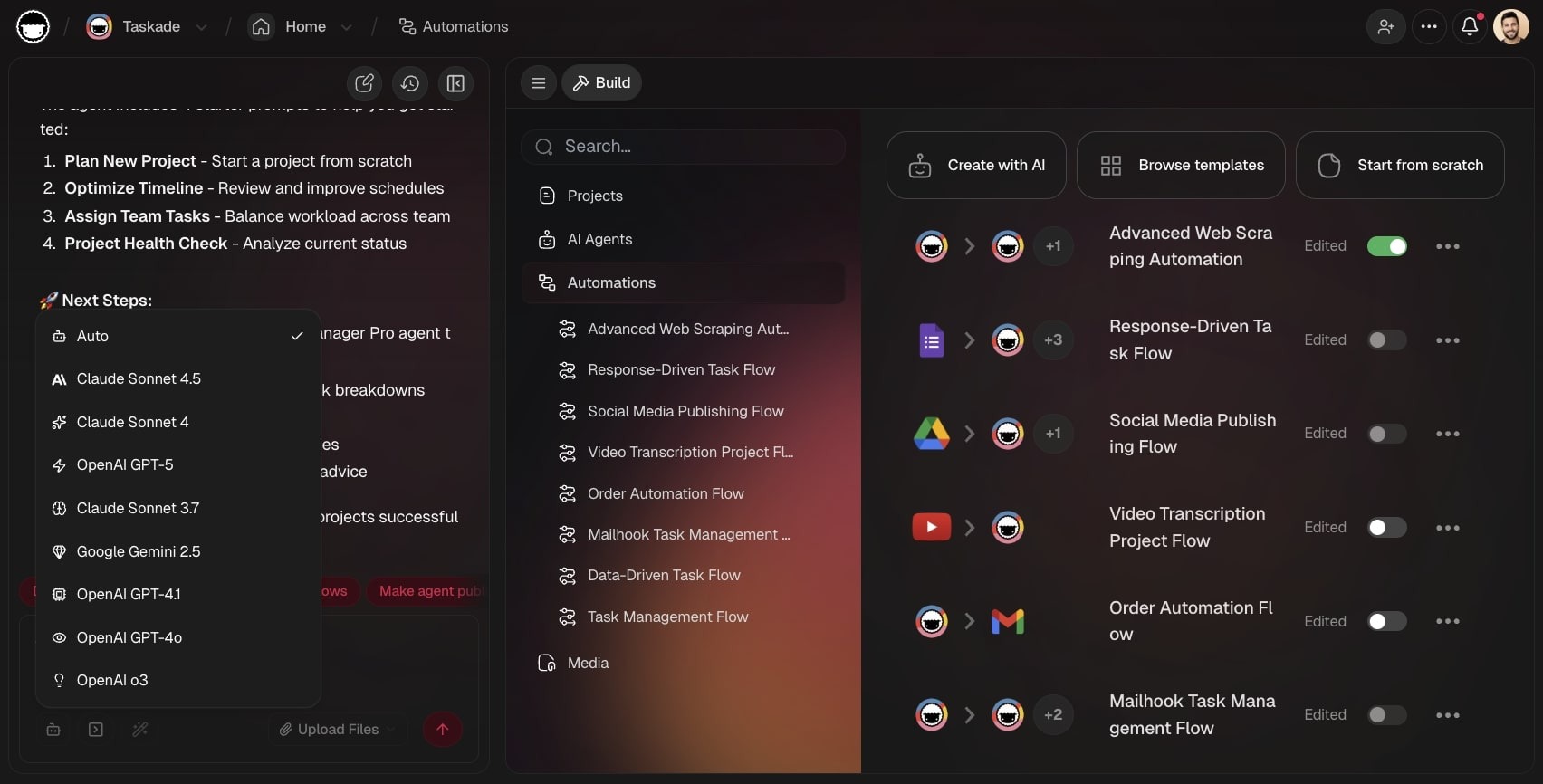Screen dimensions: 1543x784
Task: Open the hamburger menu beside Build
Action: point(538,83)
